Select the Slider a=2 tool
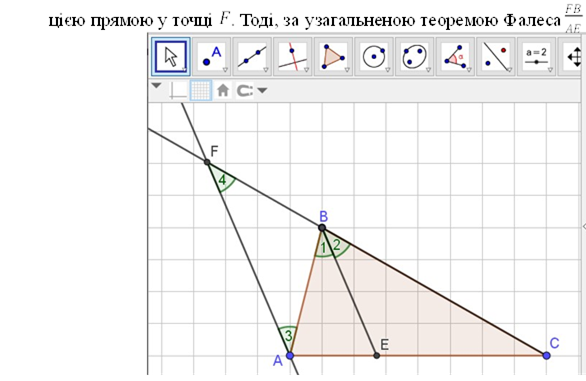 (537, 57)
